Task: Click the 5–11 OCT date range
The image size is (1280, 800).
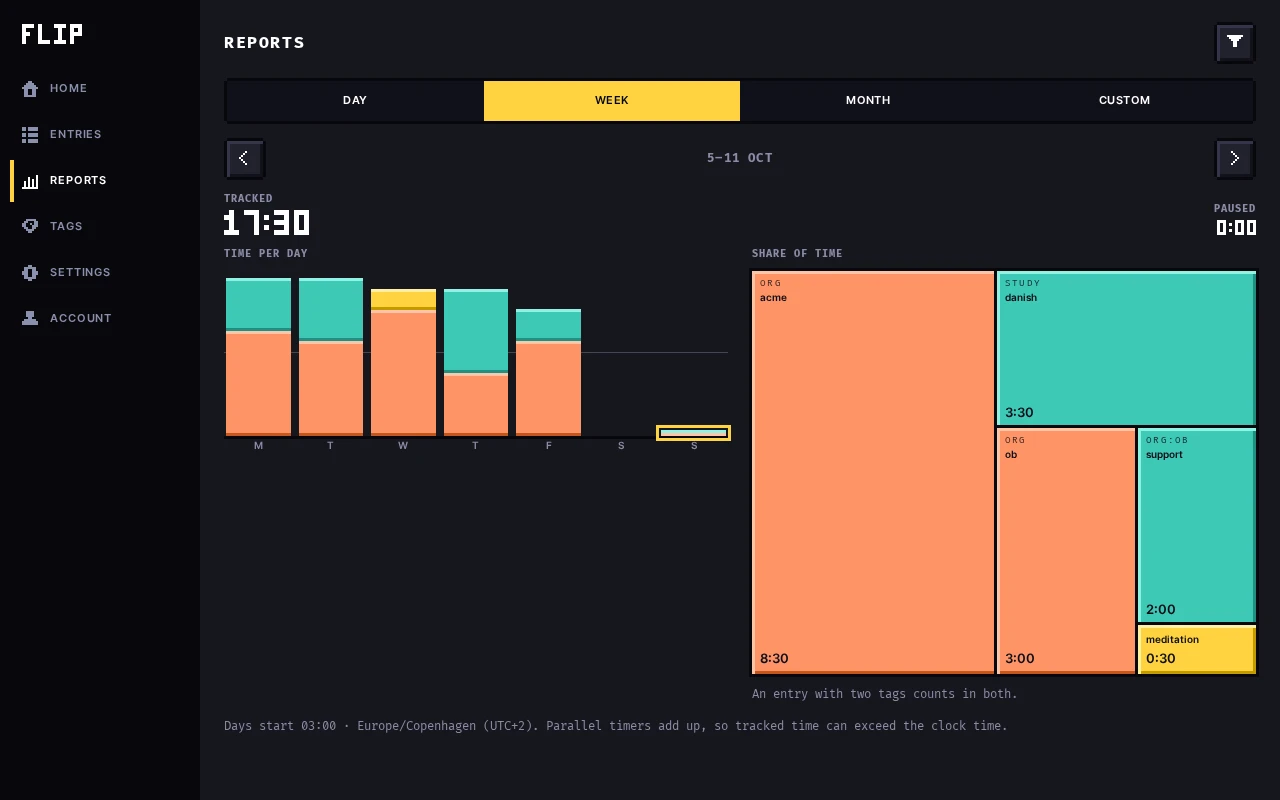Action: point(740,158)
